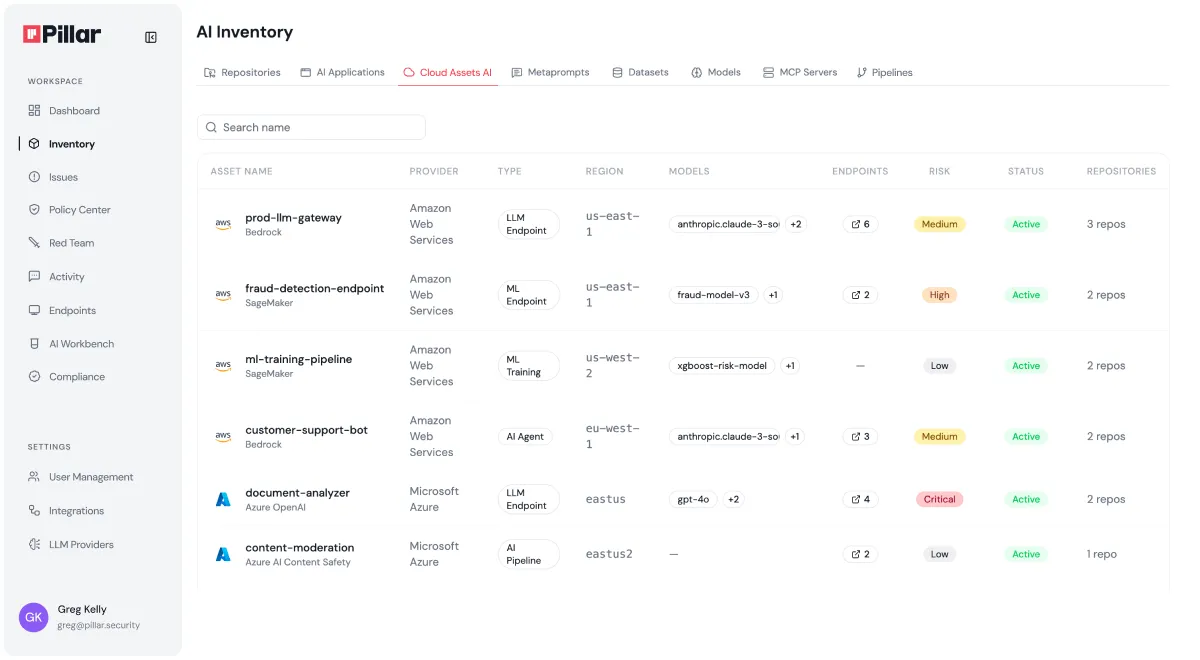Viewport: 1200px width, 660px height.
Task: Expand the +1 model badge for fraud-detection-endpoint
Action: (x=772, y=295)
